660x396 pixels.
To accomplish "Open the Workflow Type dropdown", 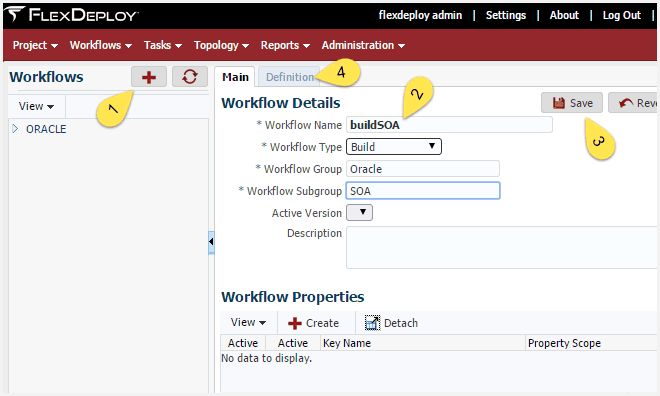I will (394, 146).
